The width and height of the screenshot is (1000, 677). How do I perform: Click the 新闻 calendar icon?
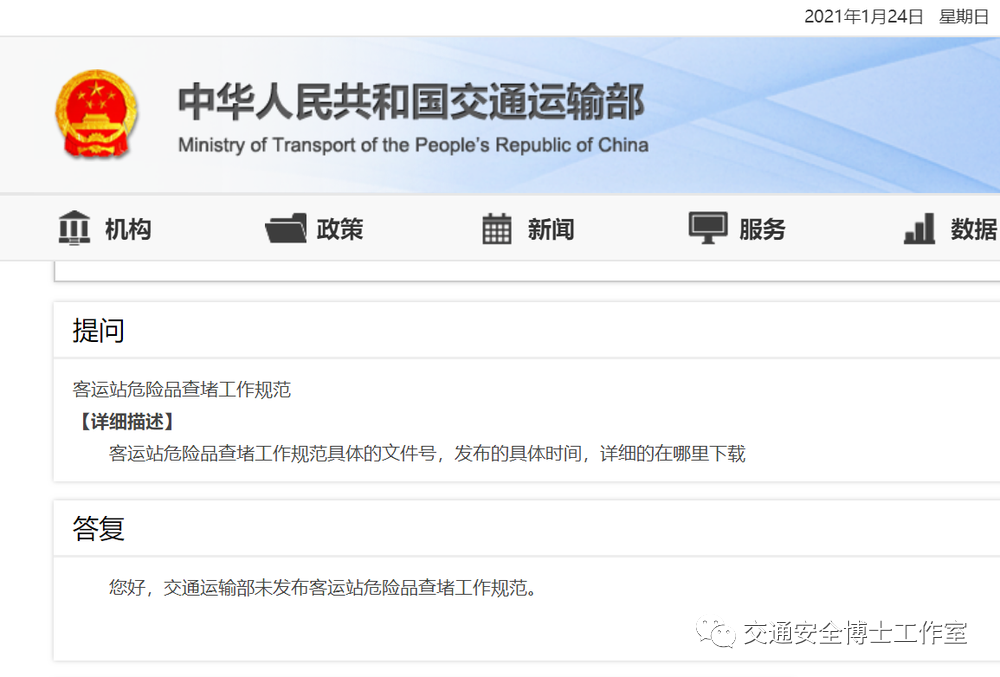coord(497,229)
